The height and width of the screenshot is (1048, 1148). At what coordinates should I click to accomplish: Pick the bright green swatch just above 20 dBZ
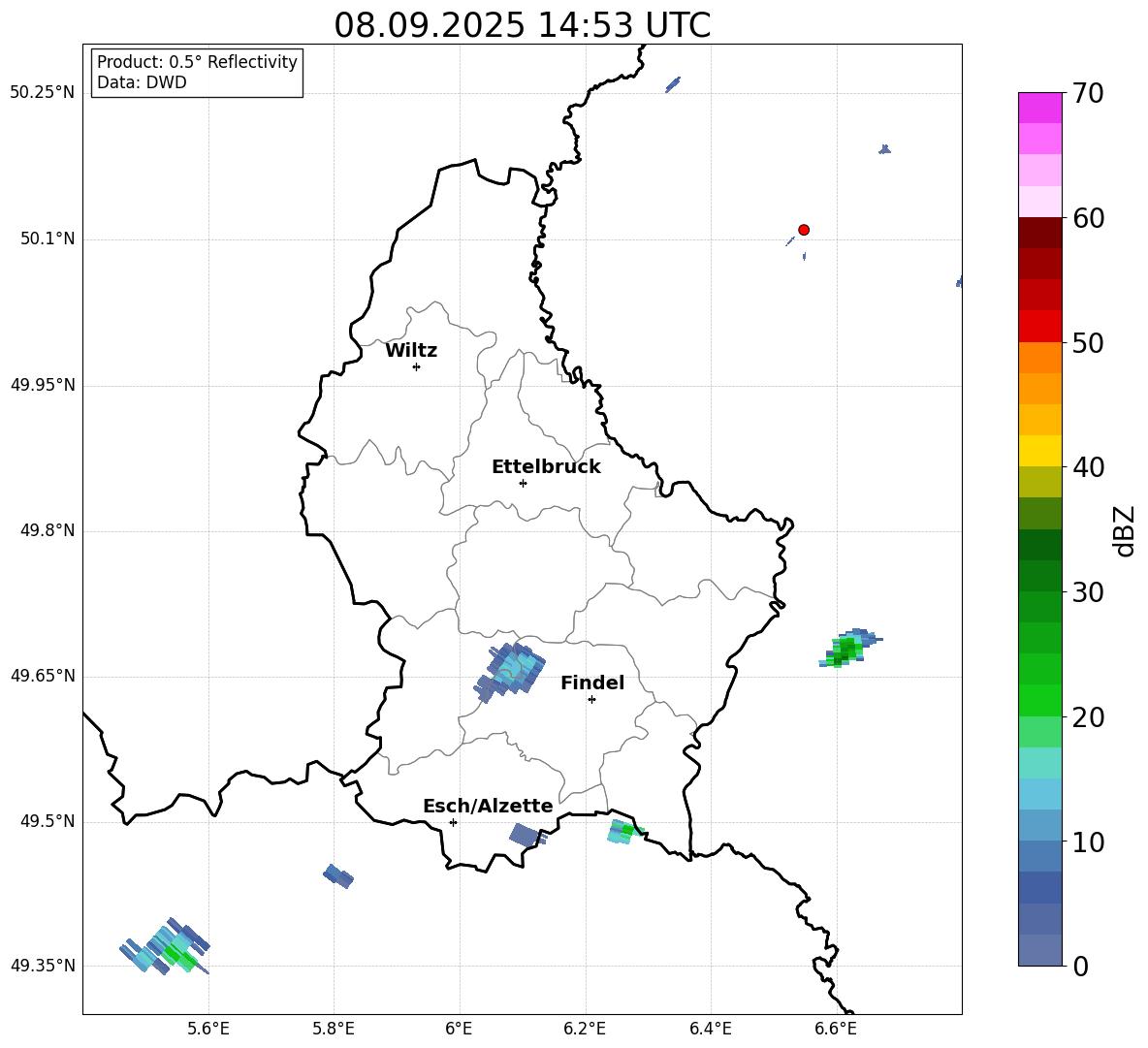[1039, 700]
